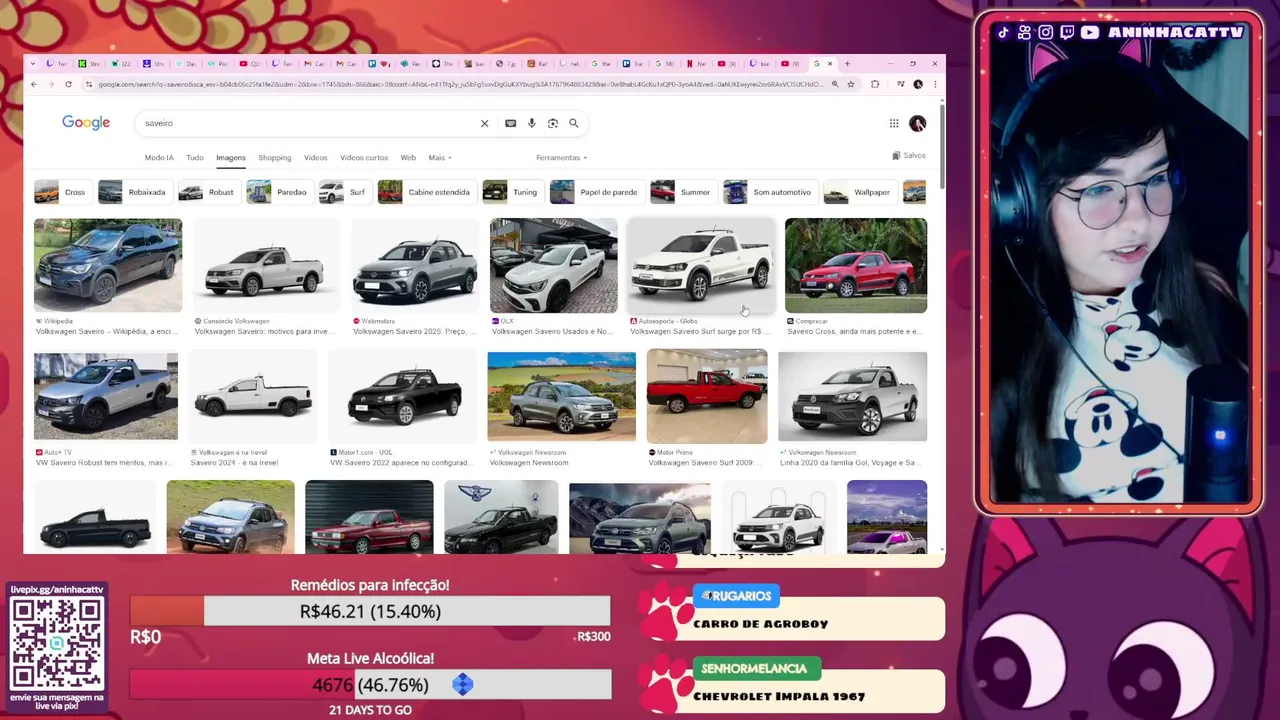Filter images by Som automotivo chip

click(x=769, y=192)
